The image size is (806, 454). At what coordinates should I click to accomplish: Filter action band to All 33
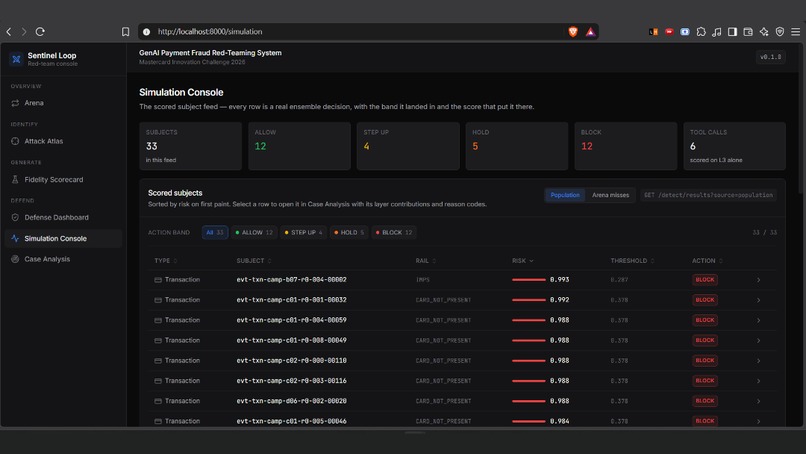tap(215, 232)
